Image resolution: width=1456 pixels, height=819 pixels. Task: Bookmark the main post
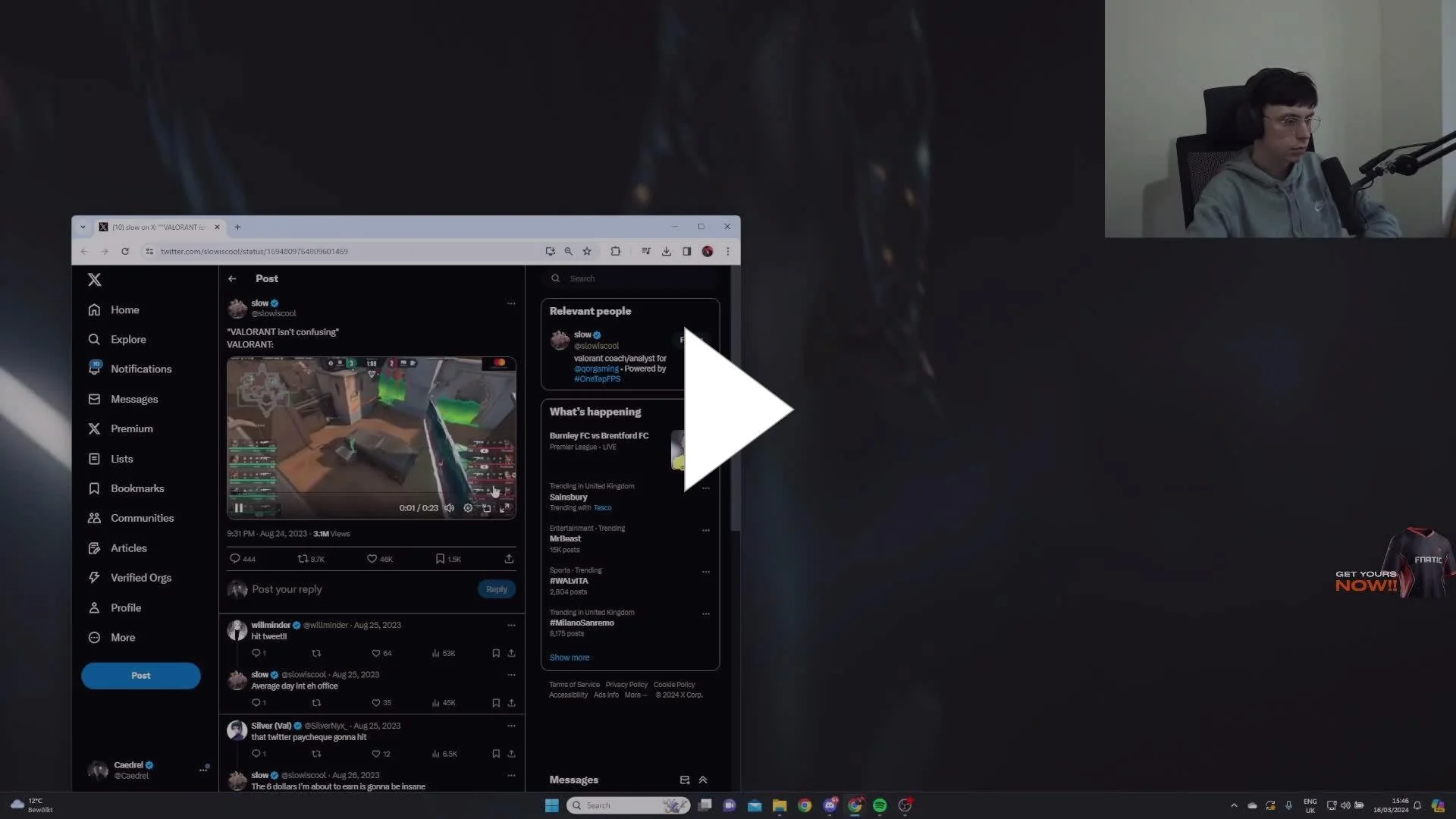(440, 559)
